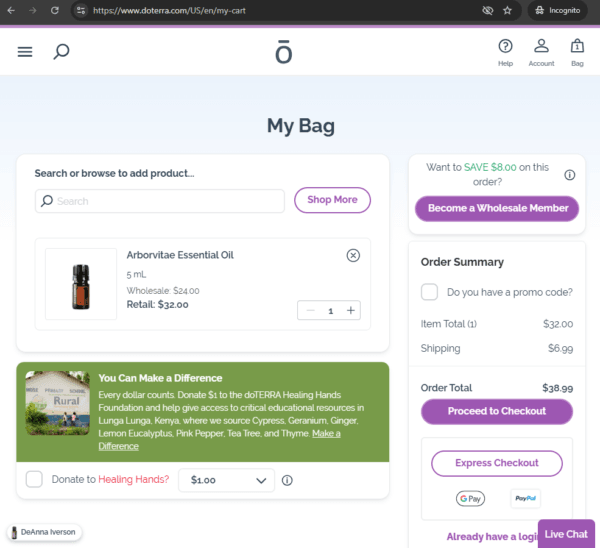Go to doTERRA home logo
Screen dimensions: 600x548
[x=284, y=52]
